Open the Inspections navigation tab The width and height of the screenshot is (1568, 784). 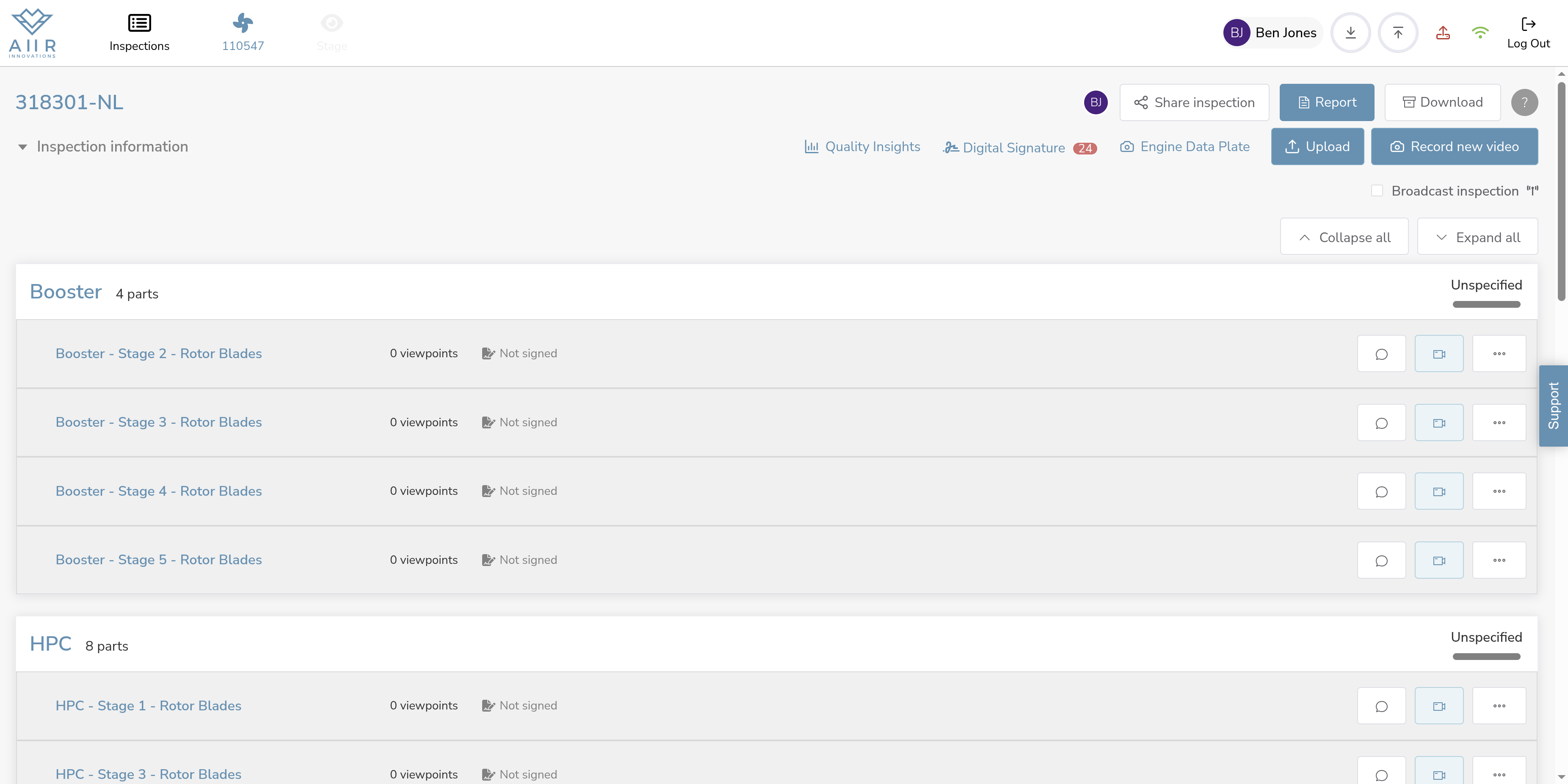point(139,33)
